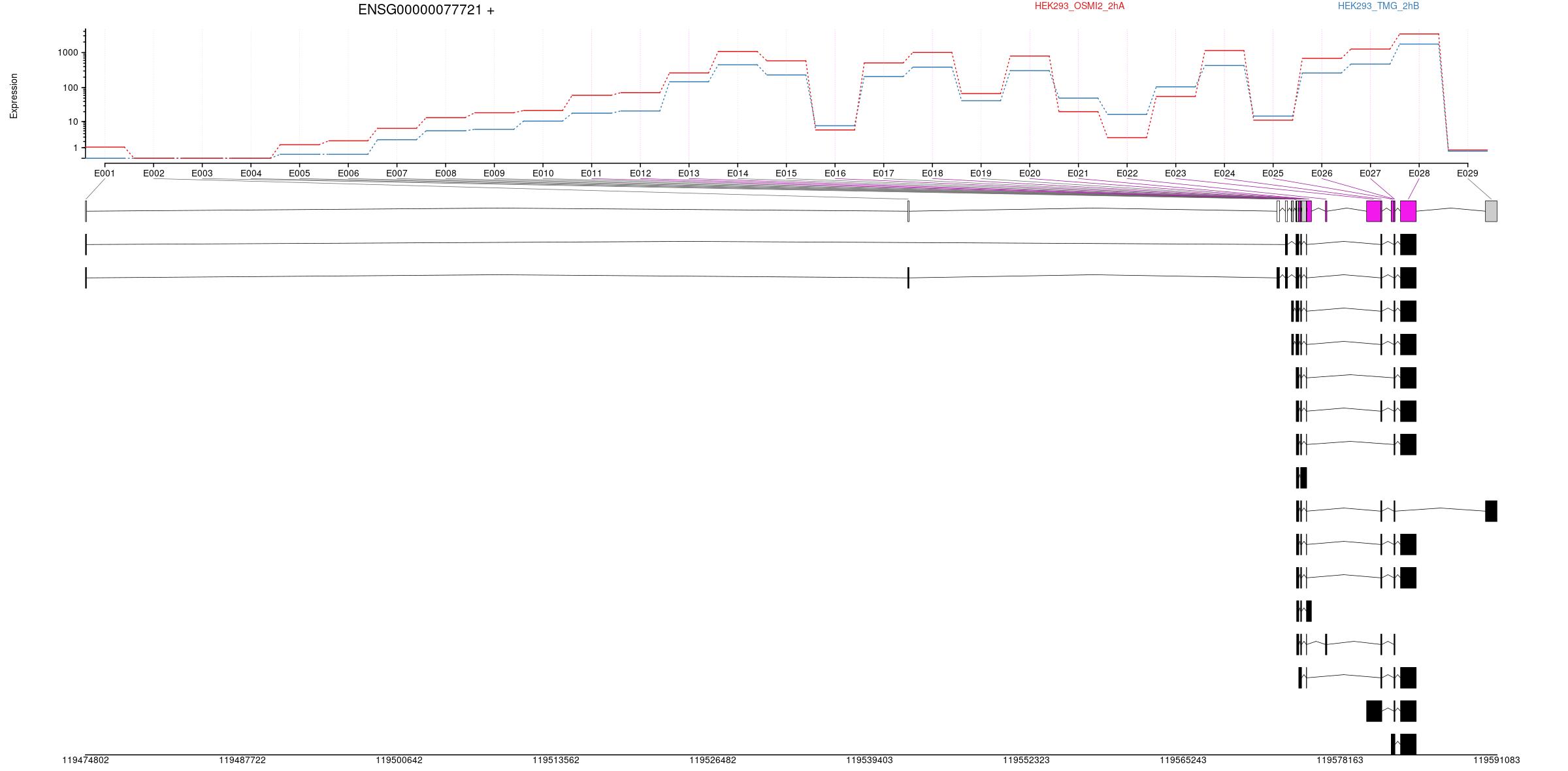This screenshot has height=771, width=1568.
Task: Click exon label E019
Action: 981,173
